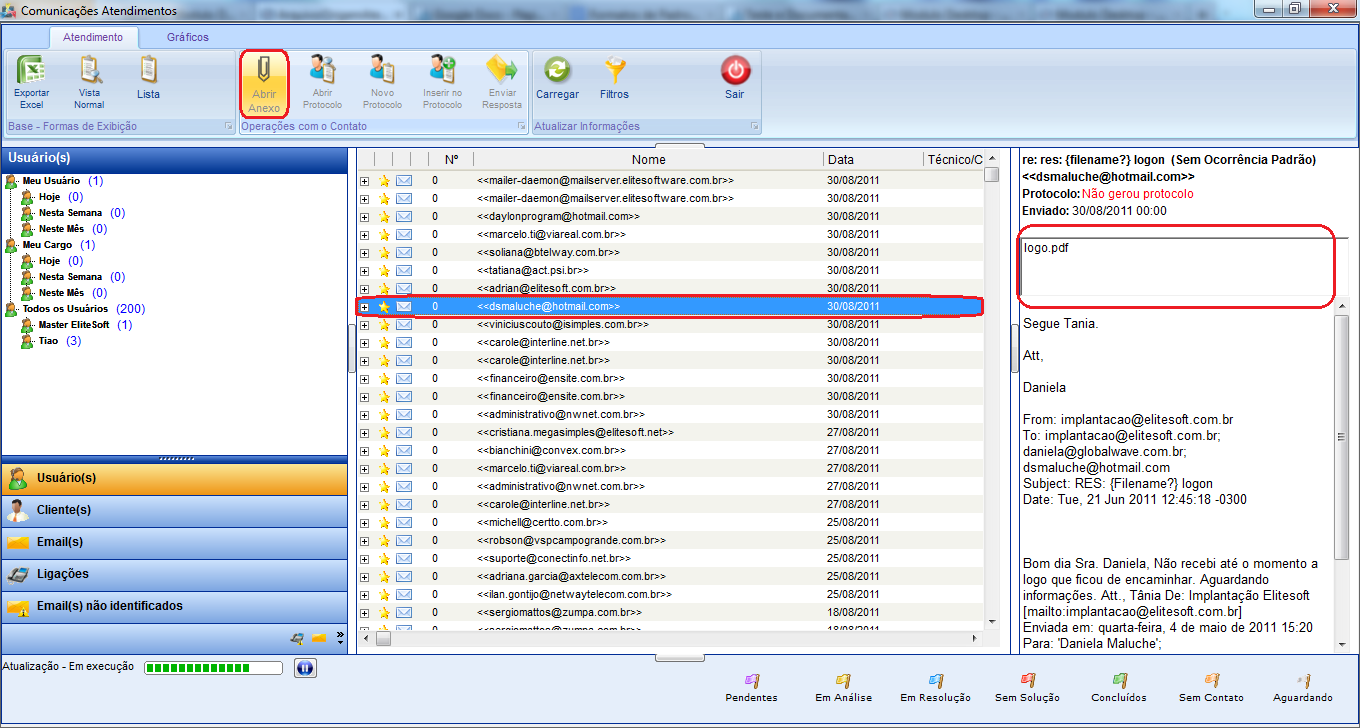The image size is (1360, 728).
Task: Expand the first mailer-daemon row
Action: 364,181
